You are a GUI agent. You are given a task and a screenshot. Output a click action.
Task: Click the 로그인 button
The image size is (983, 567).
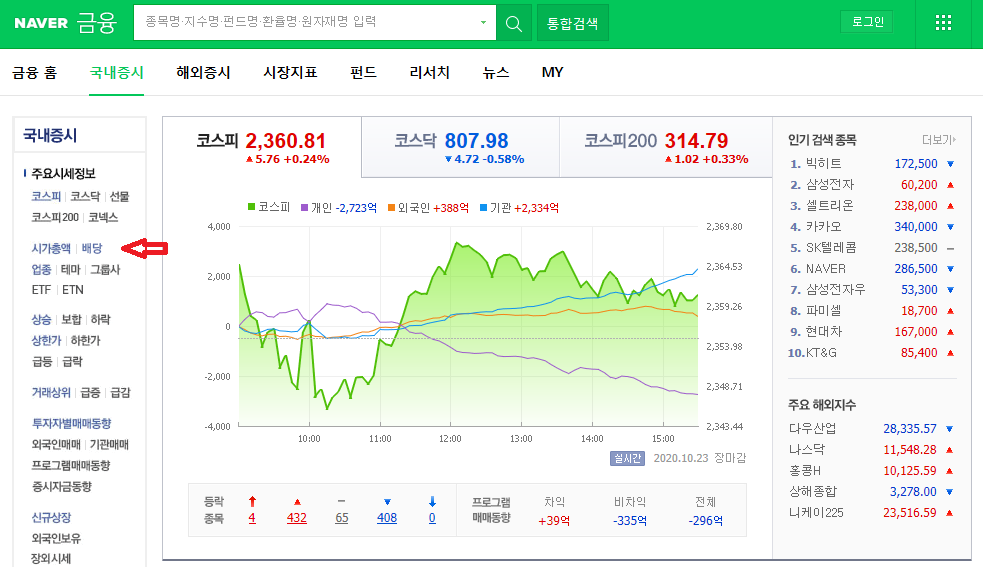pyautogui.click(x=868, y=22)
